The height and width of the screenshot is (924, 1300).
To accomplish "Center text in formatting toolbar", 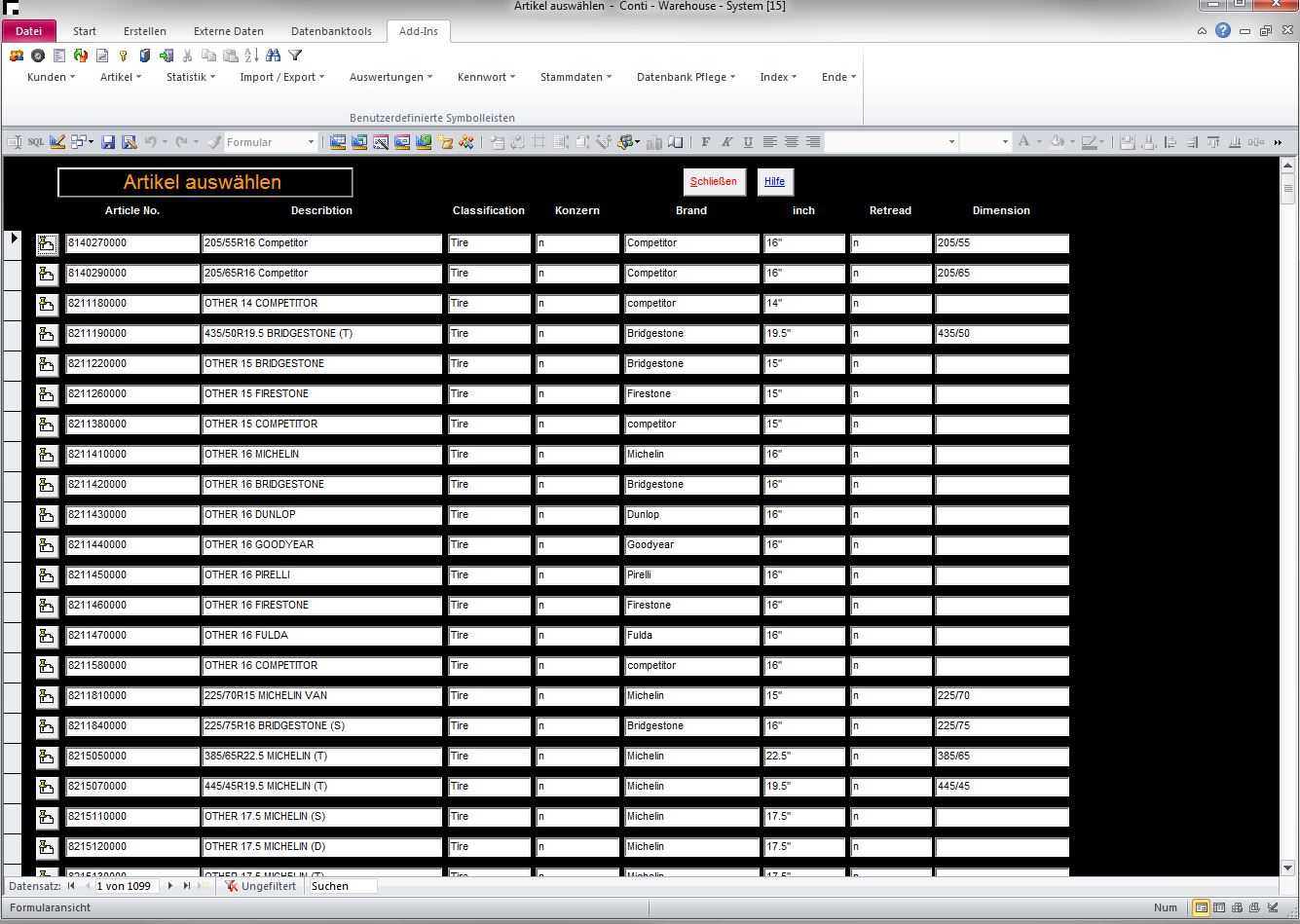I will pos(791,142).
